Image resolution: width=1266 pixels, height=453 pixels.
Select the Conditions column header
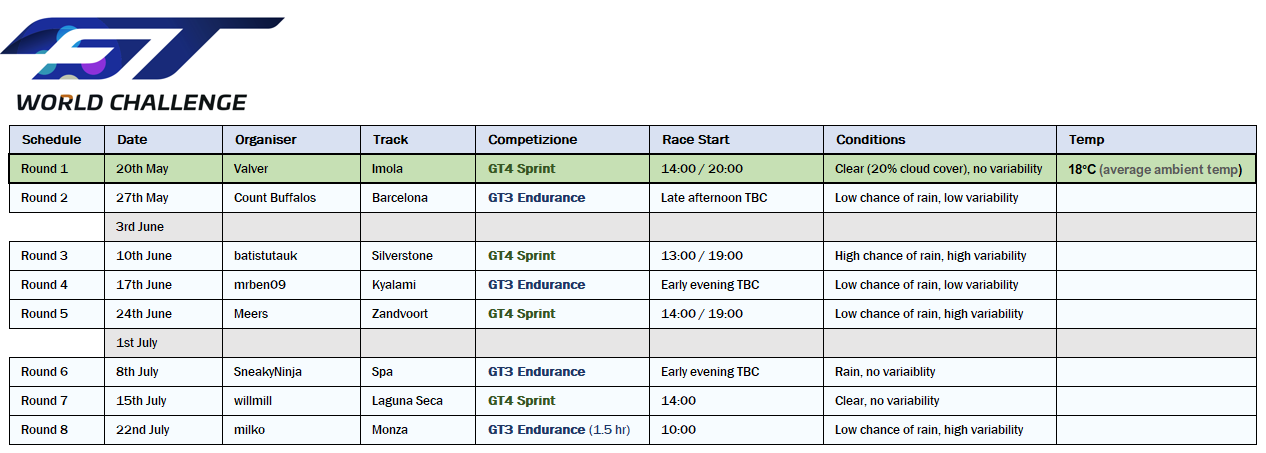(x=870, y=140)
